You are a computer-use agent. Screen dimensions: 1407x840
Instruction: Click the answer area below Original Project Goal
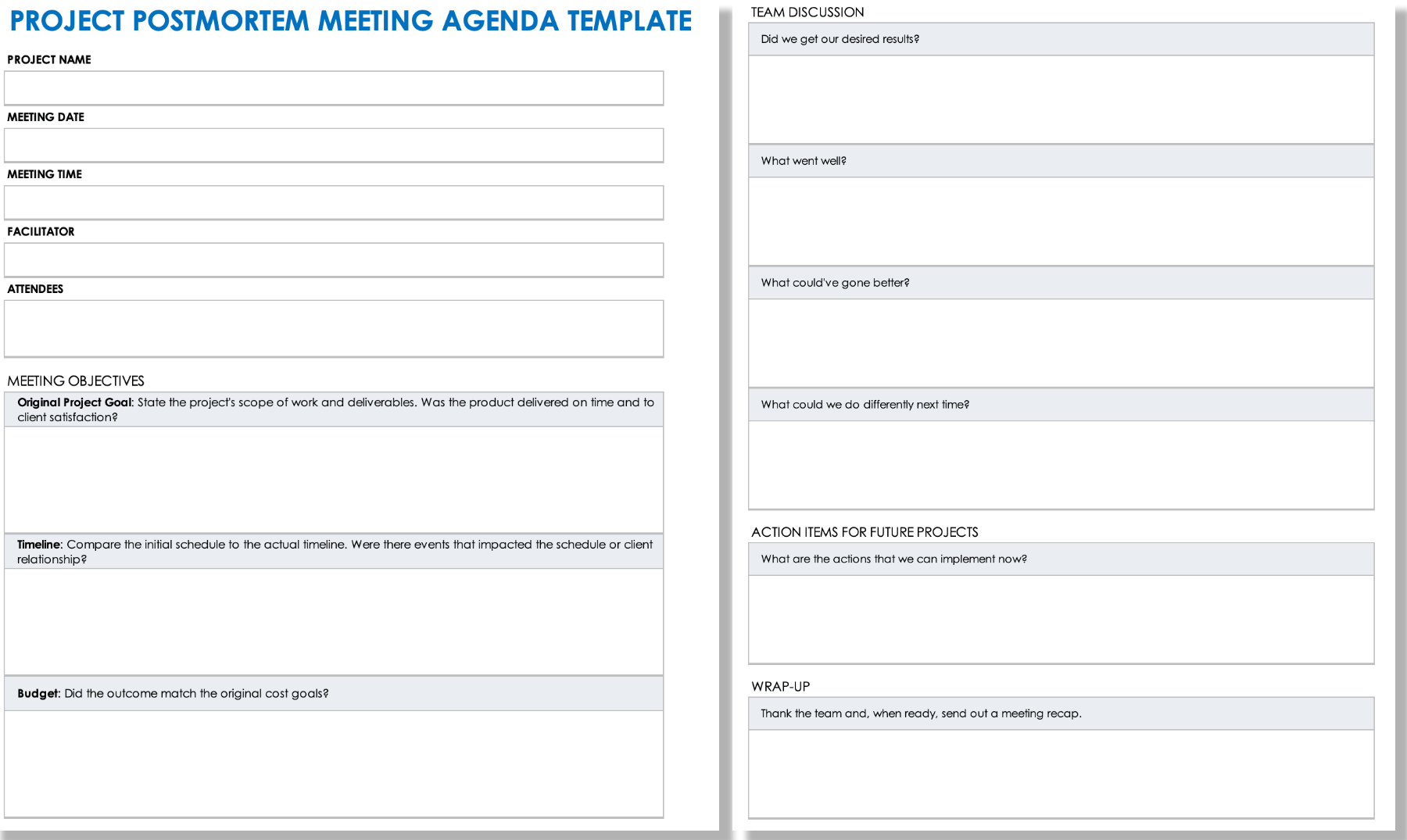pyautogui.click(x=334, y=479)
